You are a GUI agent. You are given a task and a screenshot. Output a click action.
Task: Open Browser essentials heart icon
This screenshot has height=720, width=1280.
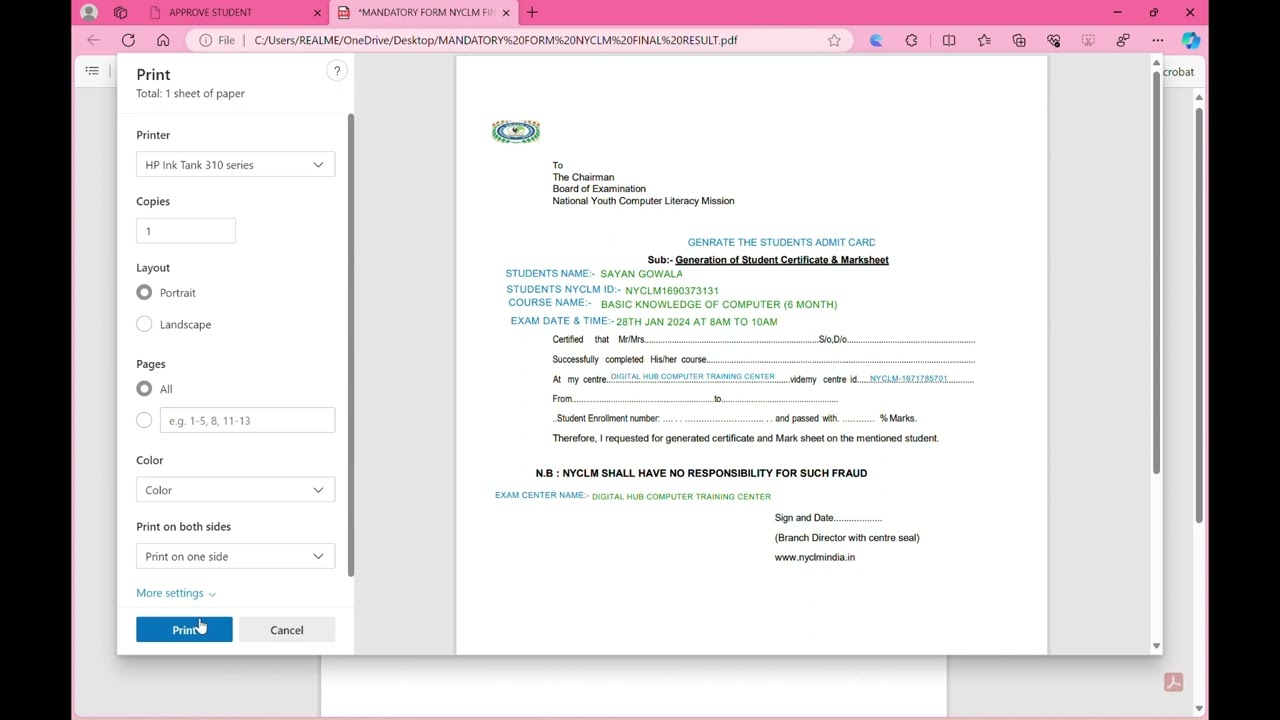click(x=1054, y=40)
